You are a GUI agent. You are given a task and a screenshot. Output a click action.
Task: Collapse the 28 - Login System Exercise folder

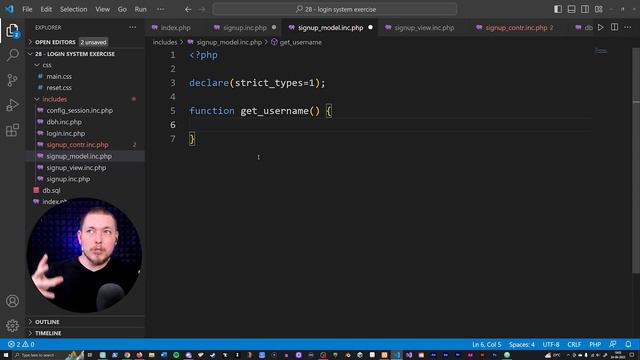(85, 54)
